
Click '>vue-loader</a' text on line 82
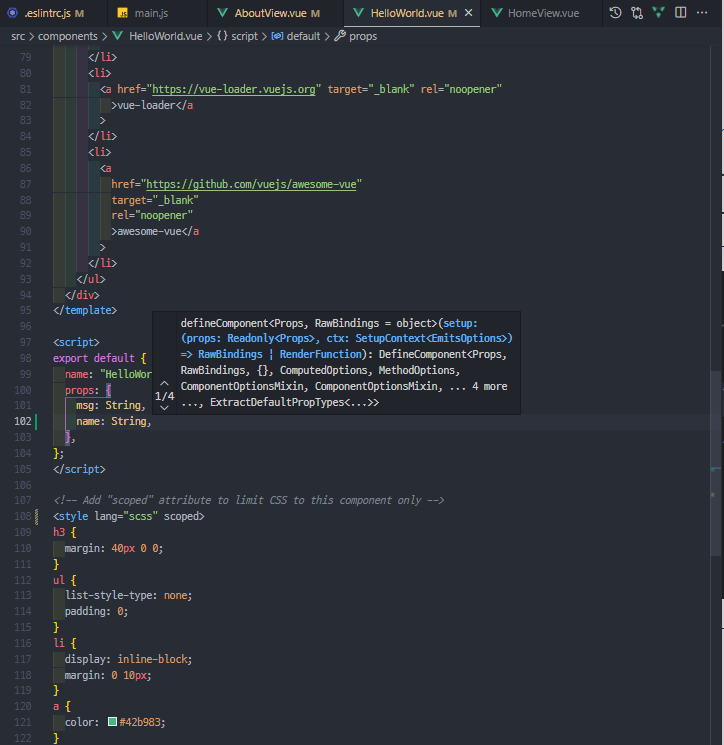tap(152, 105)
